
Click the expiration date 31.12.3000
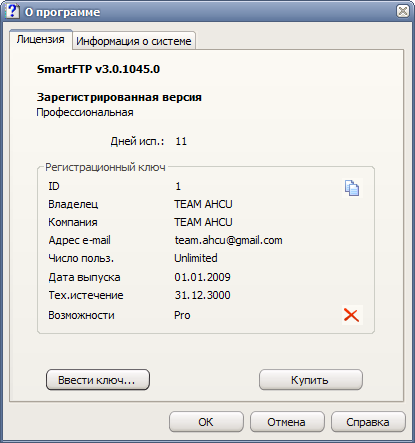click(202, 295)
